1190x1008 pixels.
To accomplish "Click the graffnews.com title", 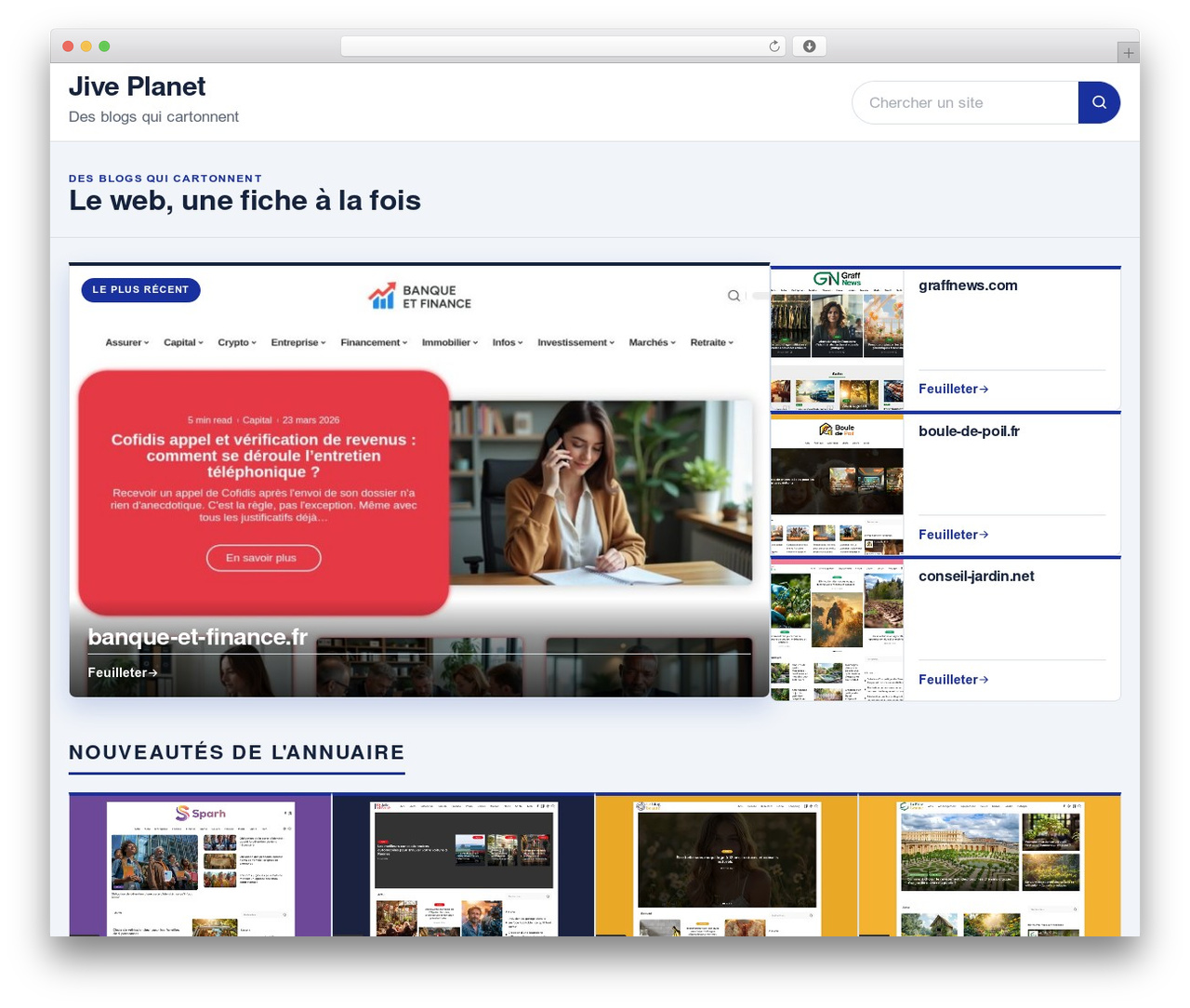I will point(968,285).
